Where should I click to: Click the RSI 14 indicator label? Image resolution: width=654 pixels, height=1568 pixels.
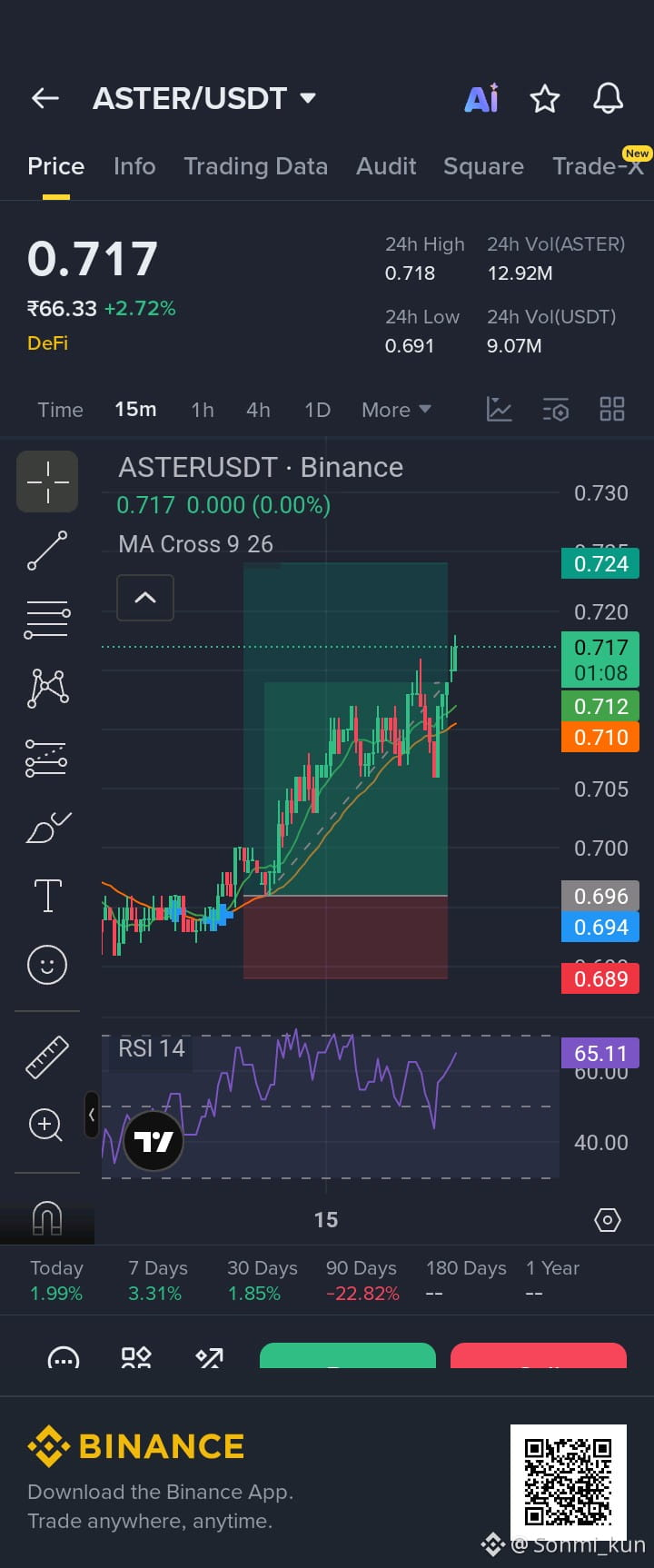click(x=152, y=1048)
